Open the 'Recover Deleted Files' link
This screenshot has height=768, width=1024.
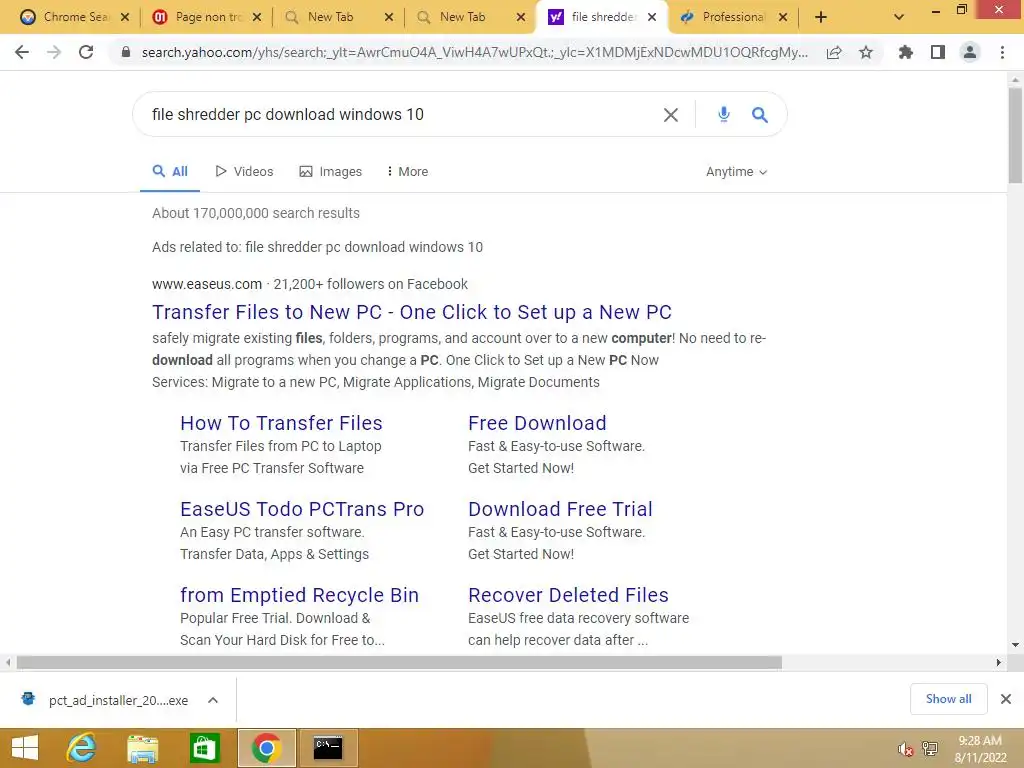pyautogui.click(x=568, y=596)
